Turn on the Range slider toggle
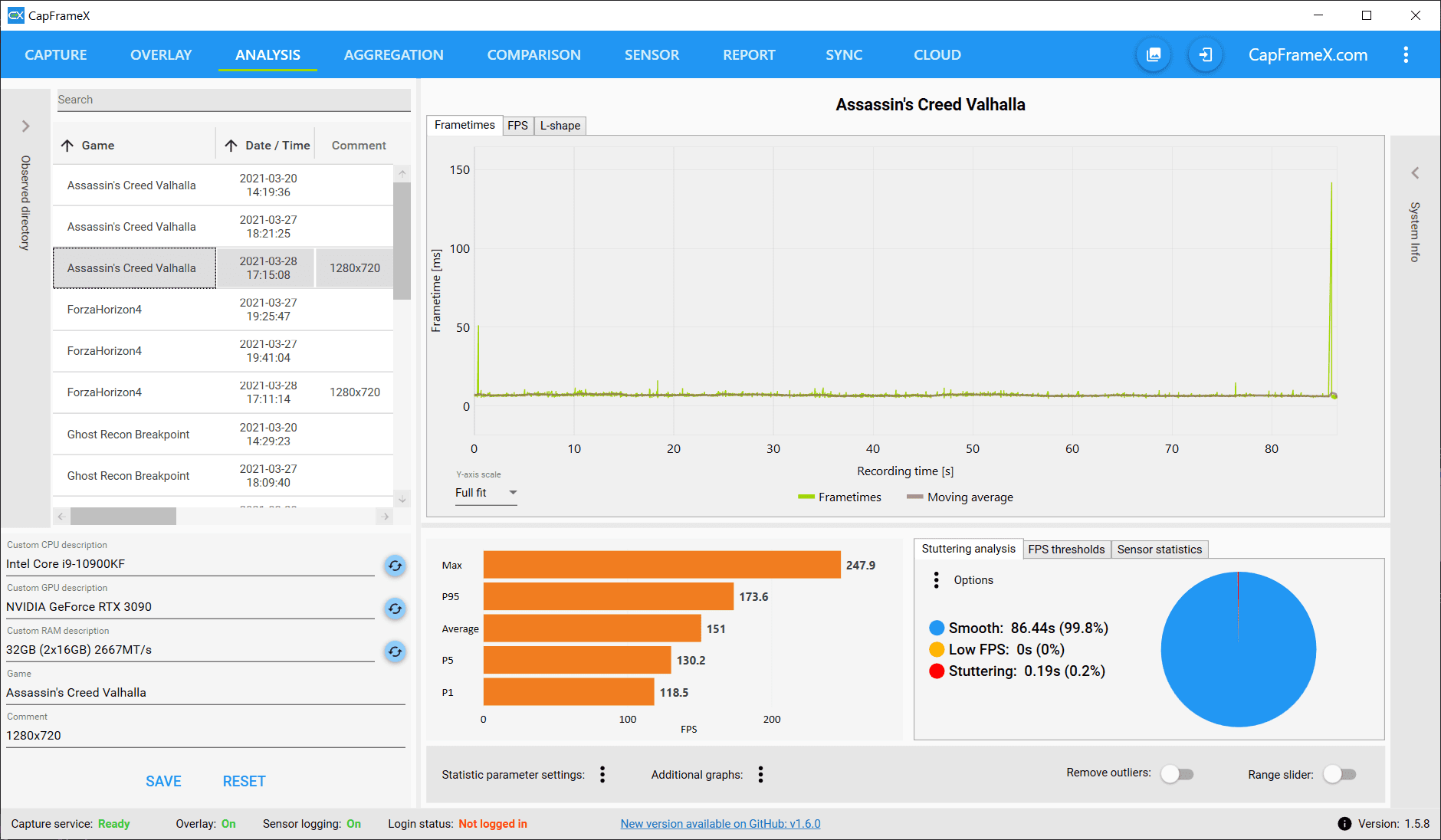This screenshot has width=1441, height=840. tap(1340, 774)
